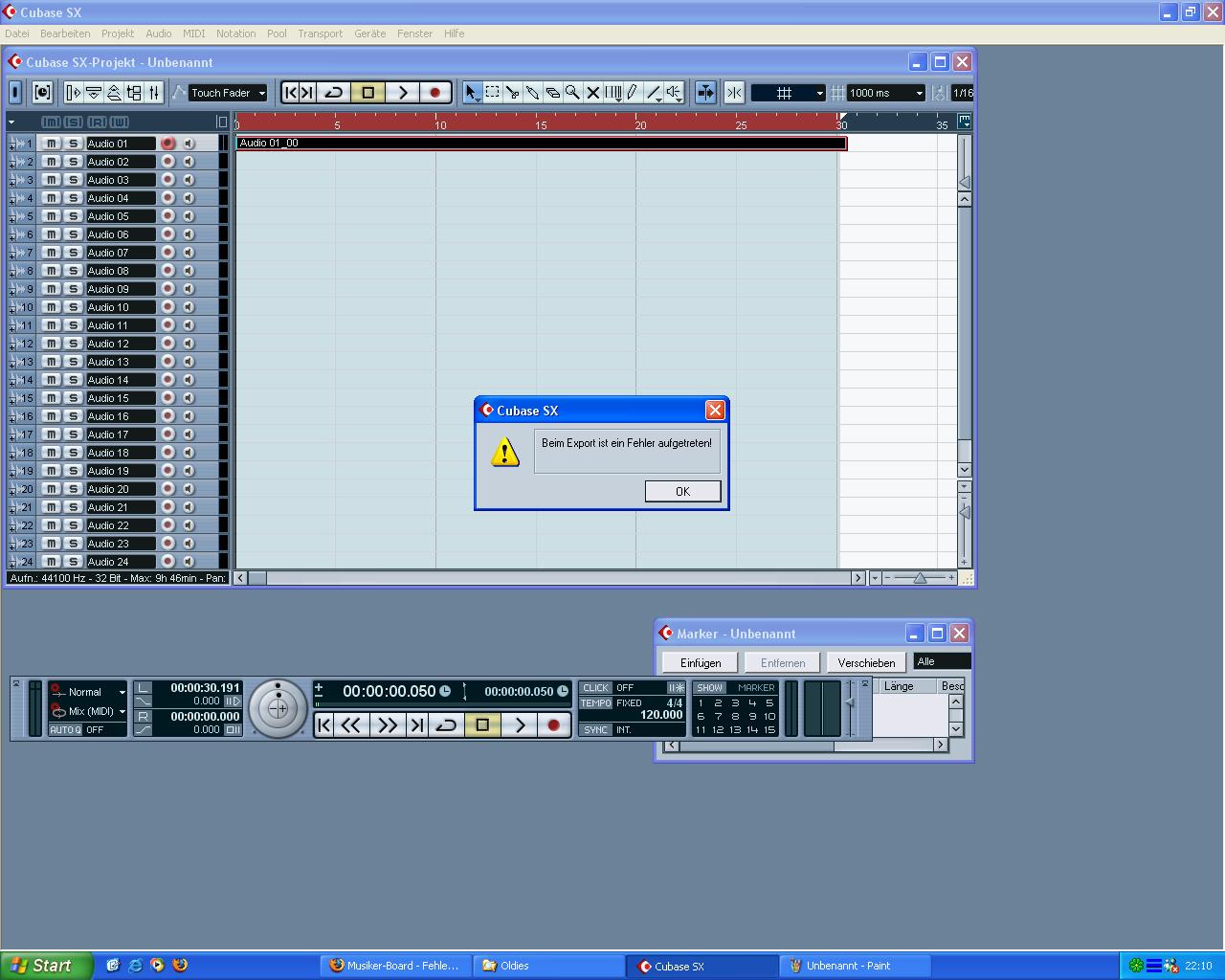Solo the Audio 05 track
This screenshot has width=1225, height=980.
click(x=73, y=216)
